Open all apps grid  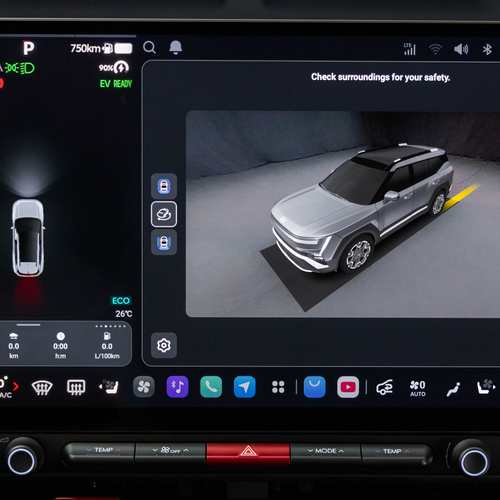point(278,387)
